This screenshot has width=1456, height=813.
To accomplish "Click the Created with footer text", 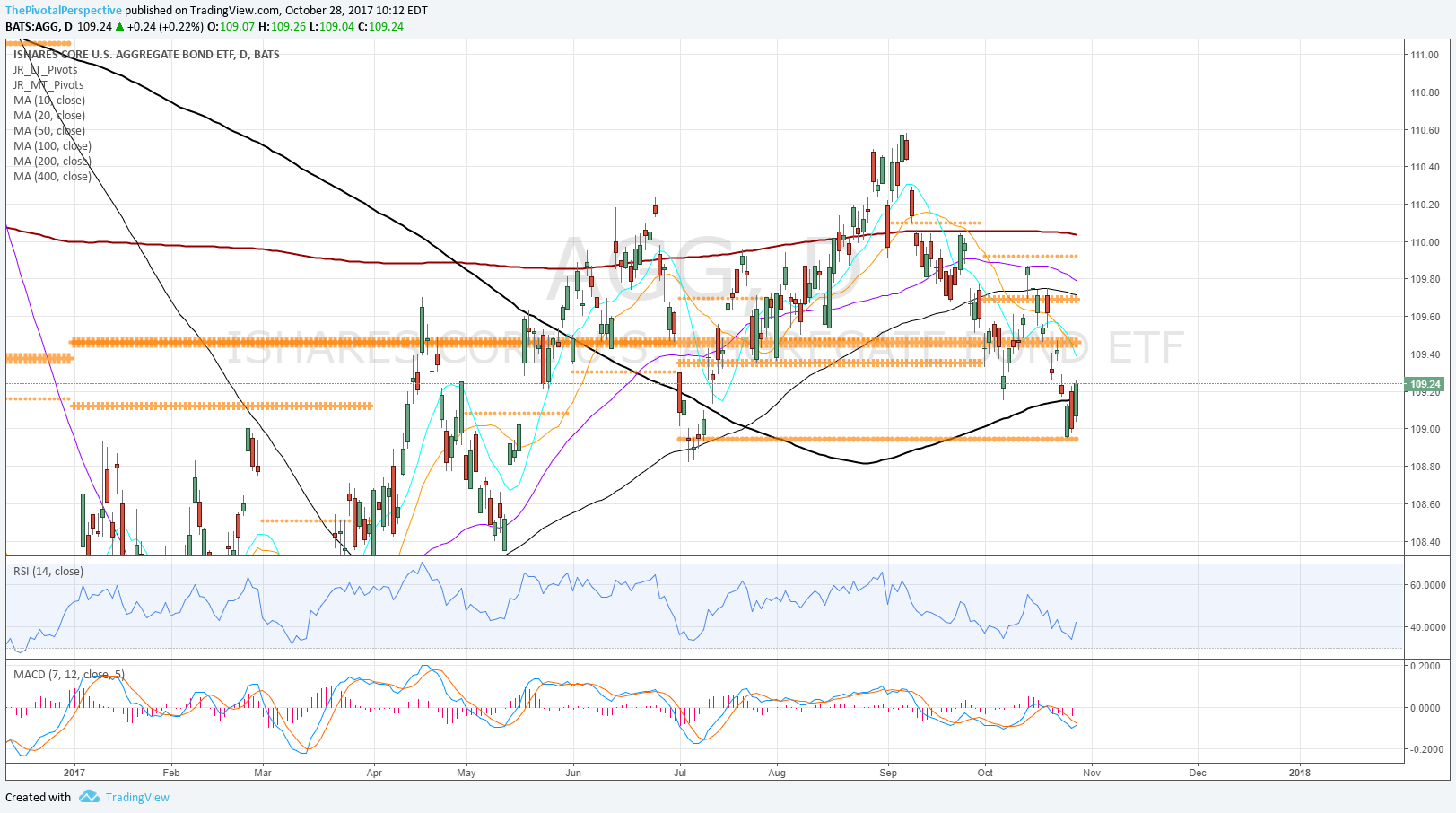I will click(x=38, y=797).
